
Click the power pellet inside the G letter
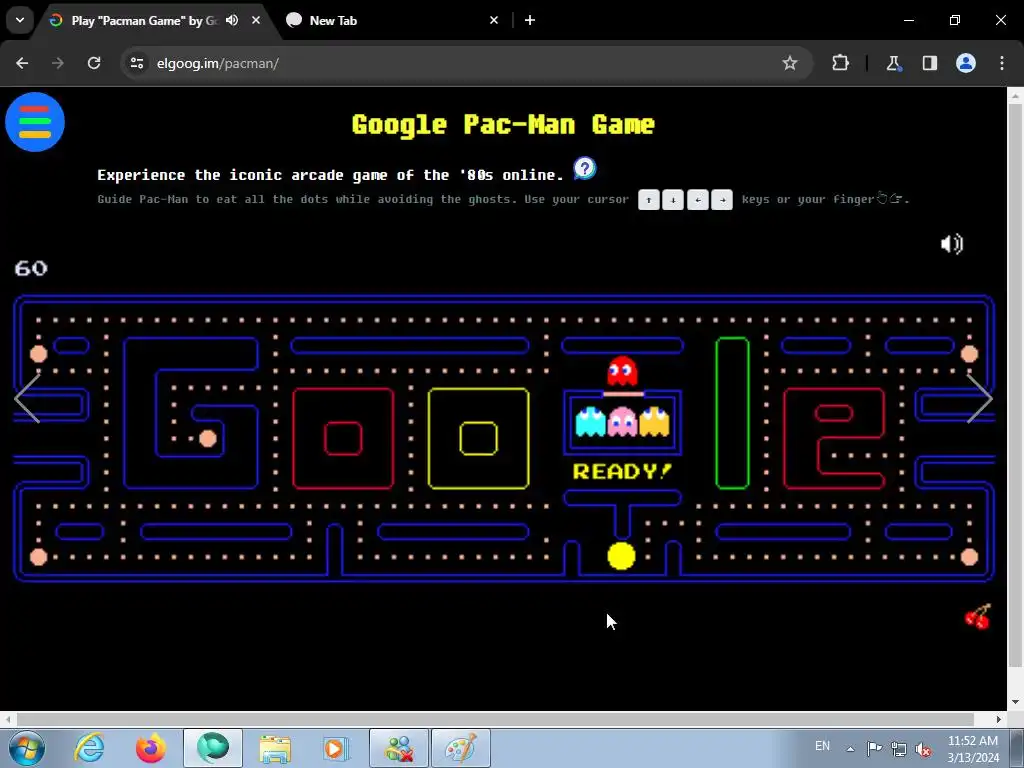[208, 438]
